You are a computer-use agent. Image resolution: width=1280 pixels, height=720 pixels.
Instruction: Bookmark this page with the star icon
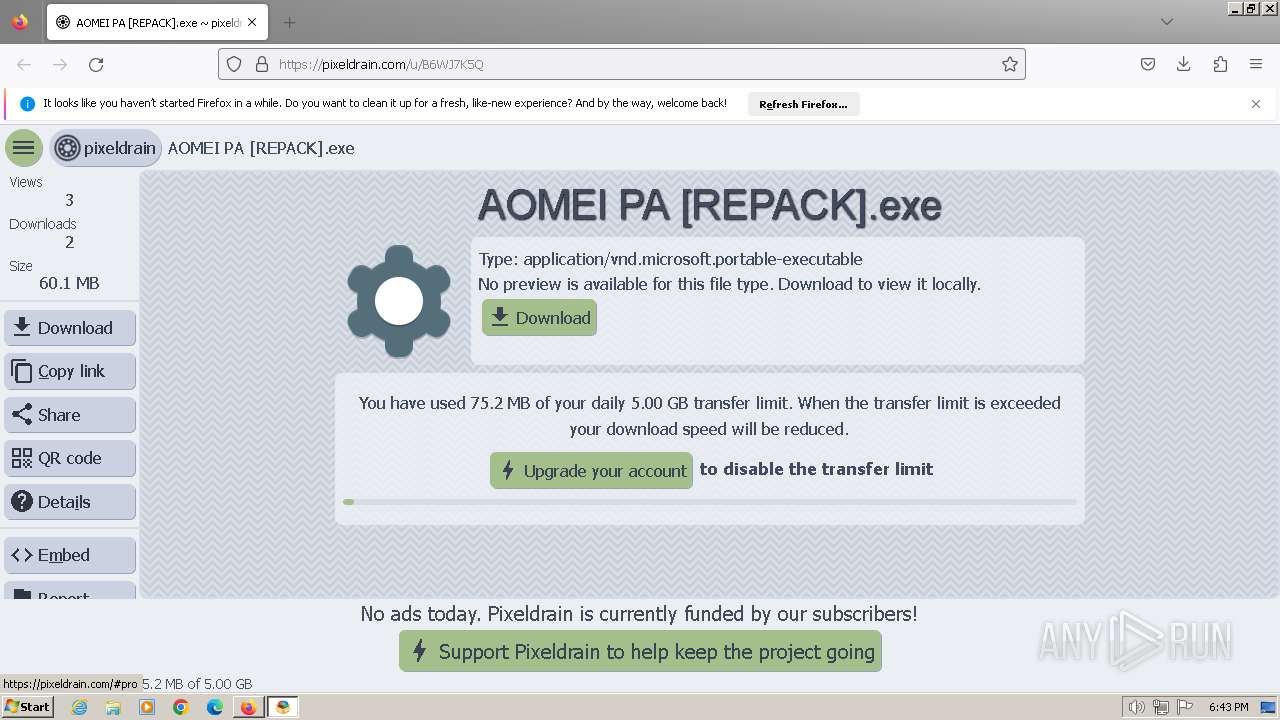1010,64
